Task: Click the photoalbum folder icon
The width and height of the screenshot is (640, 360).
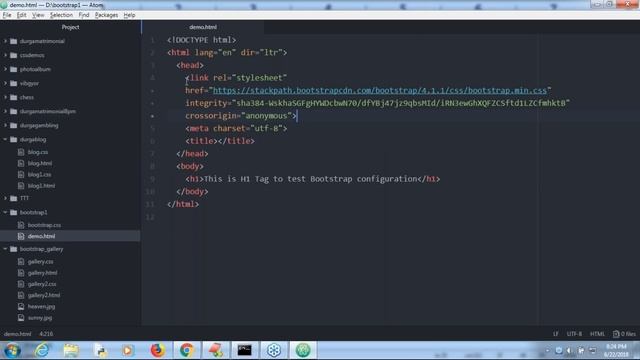Action: [13, 69]
